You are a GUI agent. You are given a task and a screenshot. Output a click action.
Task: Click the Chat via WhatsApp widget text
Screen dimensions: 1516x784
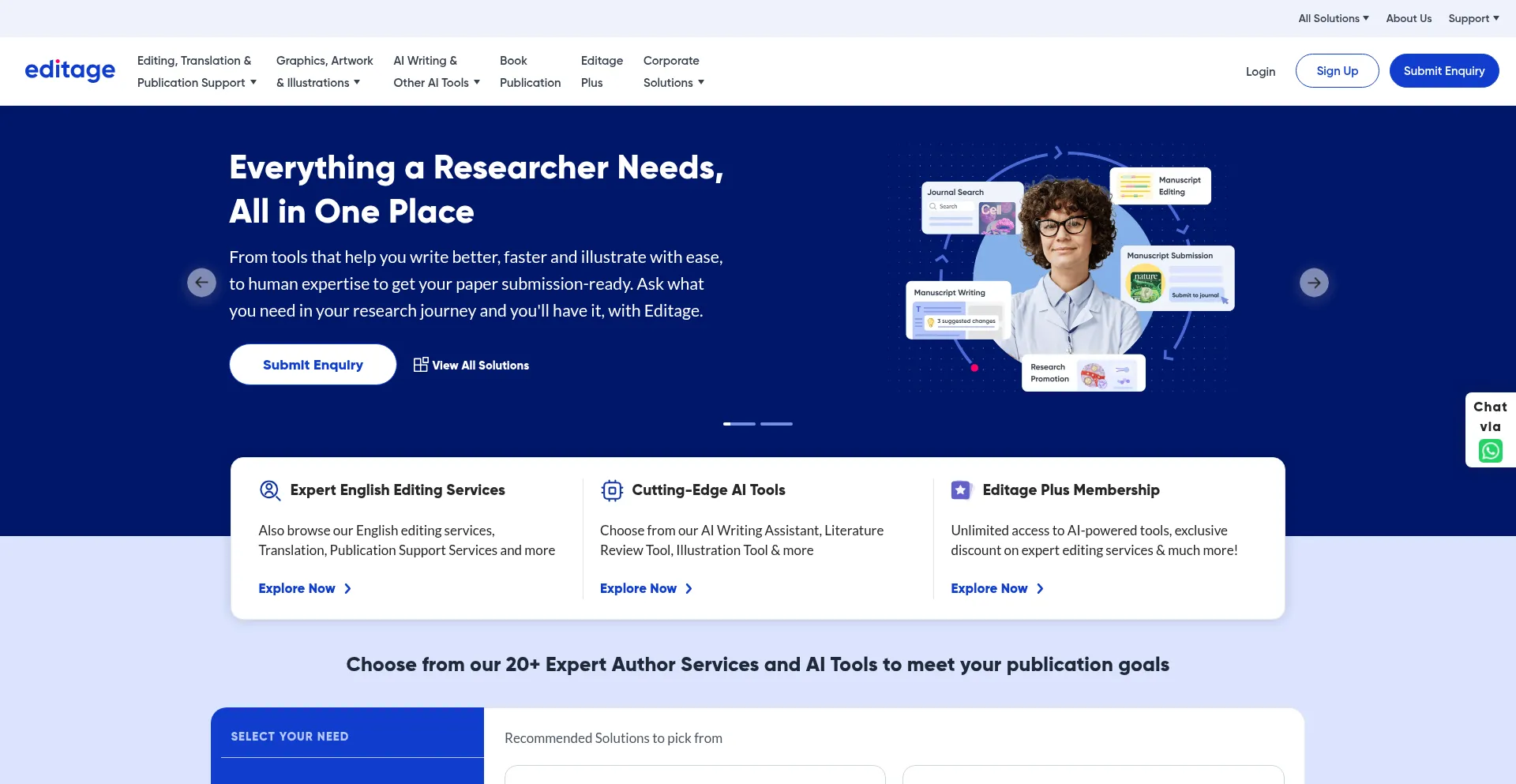tap(1490, 416)
